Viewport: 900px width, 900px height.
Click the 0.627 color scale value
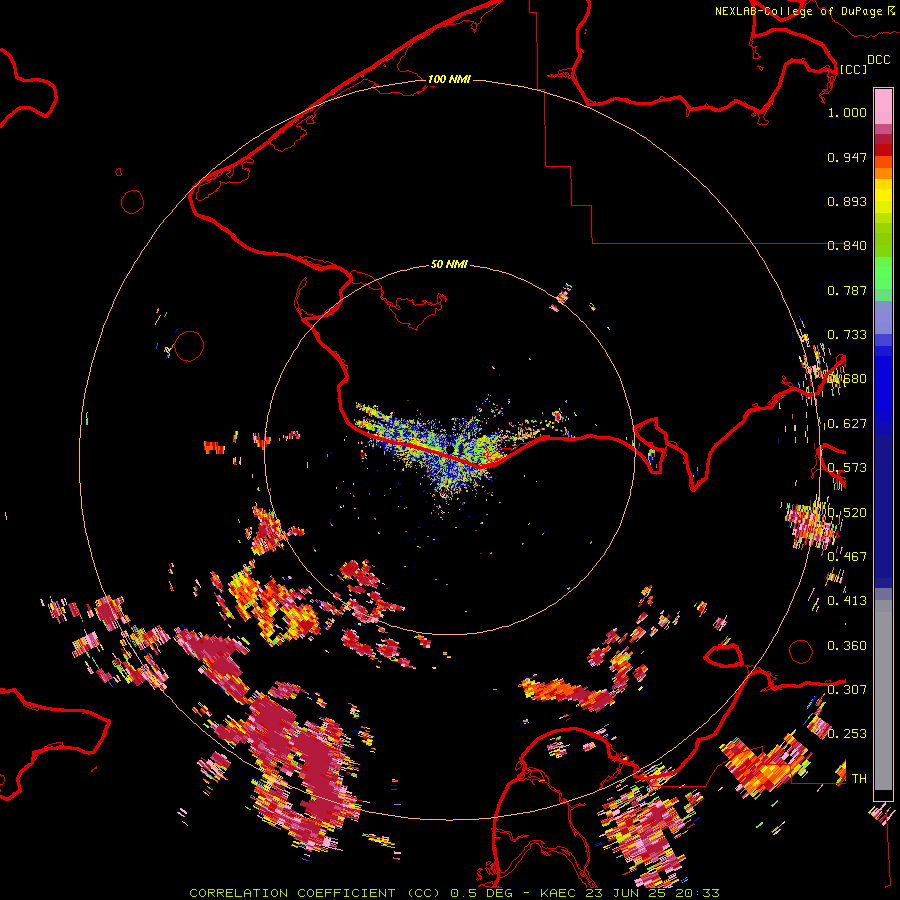click(847, 424)
